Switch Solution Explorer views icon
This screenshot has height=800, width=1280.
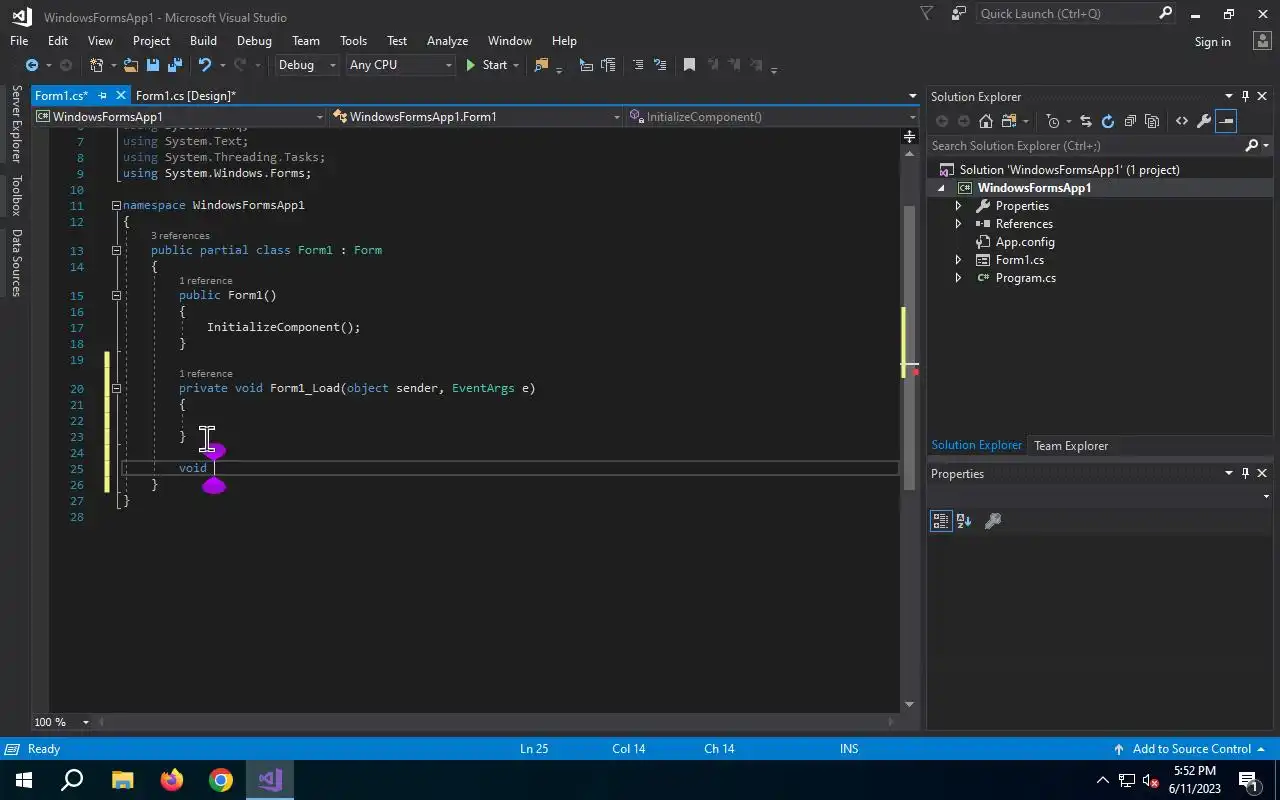pos(1008,121)
